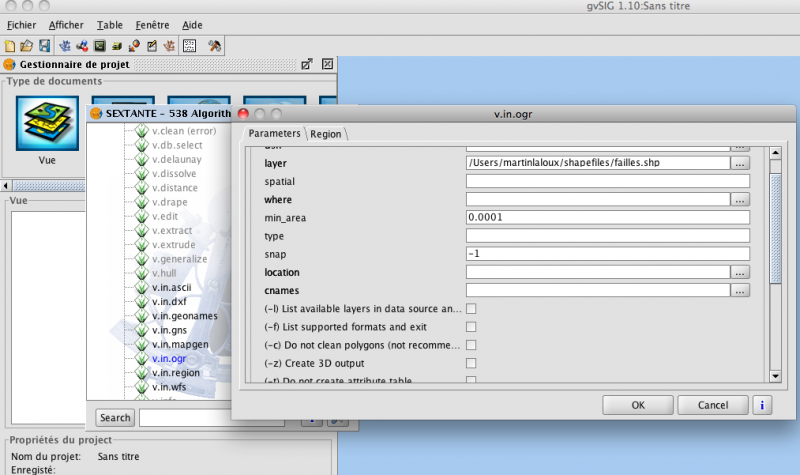
Task: Click the open project folder icon
Action: pyautogui.click(x=26, y=46)
